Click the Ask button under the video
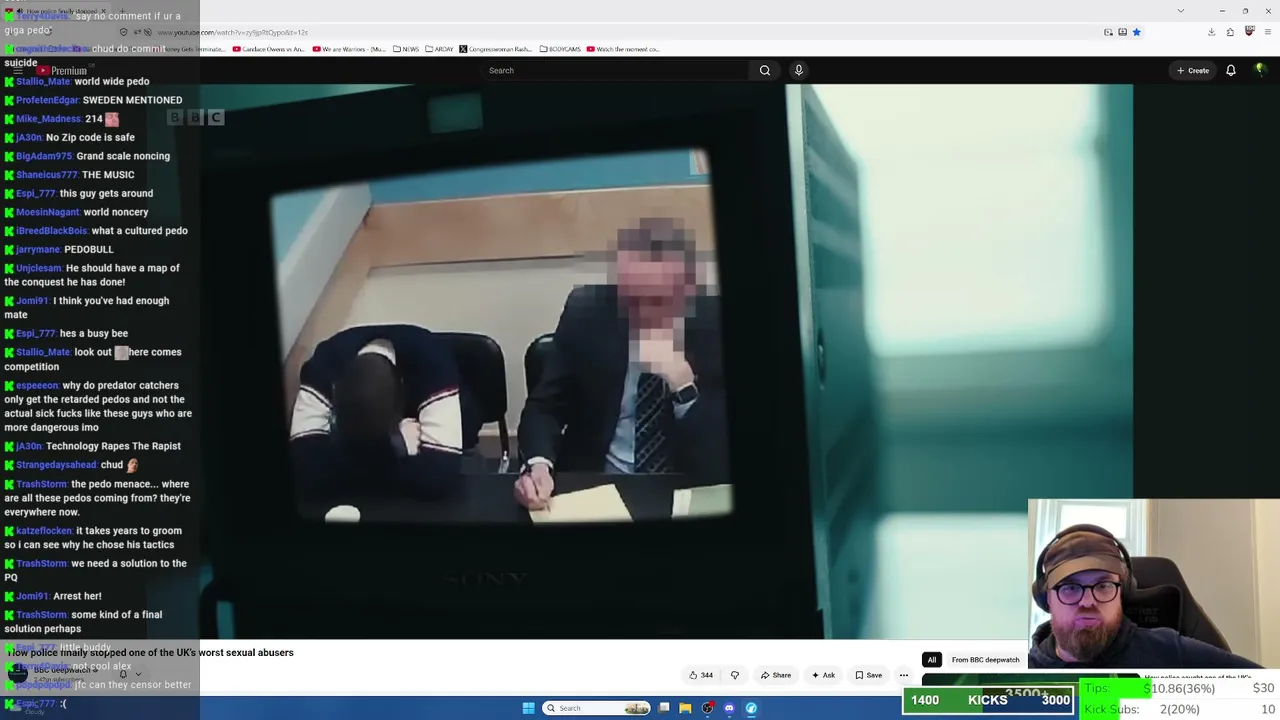Viewport: 1280px width, 720px height. coord(824,675)
